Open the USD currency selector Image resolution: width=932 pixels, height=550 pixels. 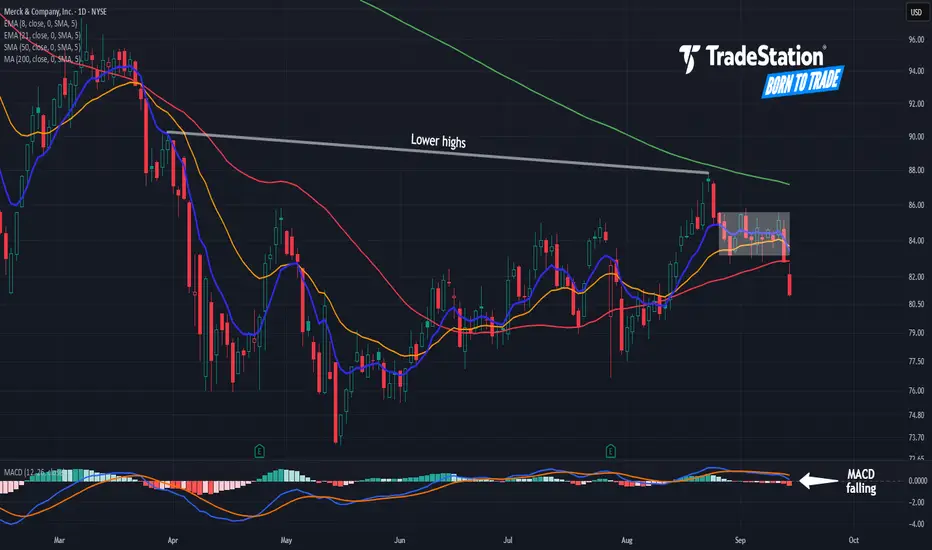pos(916,12)
